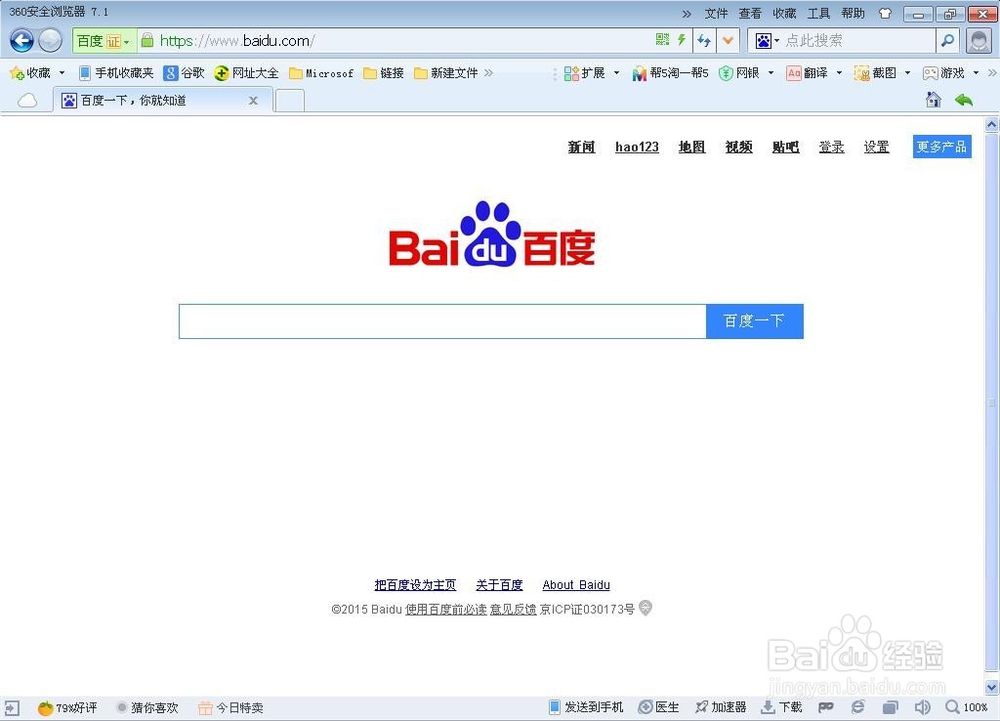Open the 谷歌 bookmark
The height and width of the screenshot is (721, 1000).
[184, 73]
